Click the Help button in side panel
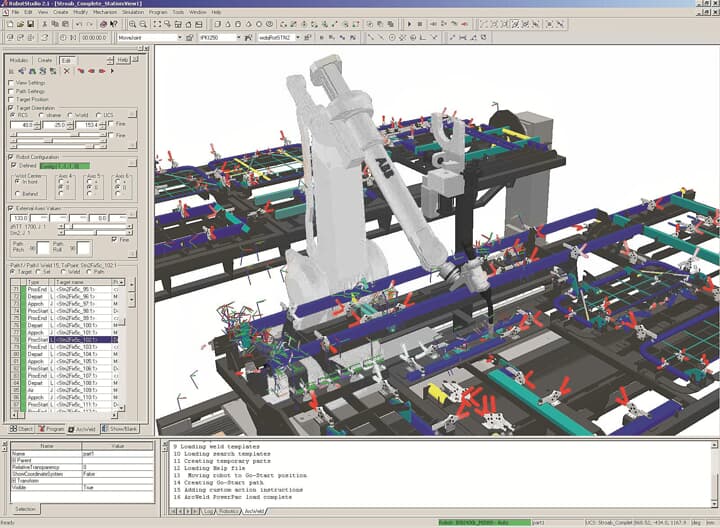The width and height of the screenshot is (720, 528). [122, 60]
